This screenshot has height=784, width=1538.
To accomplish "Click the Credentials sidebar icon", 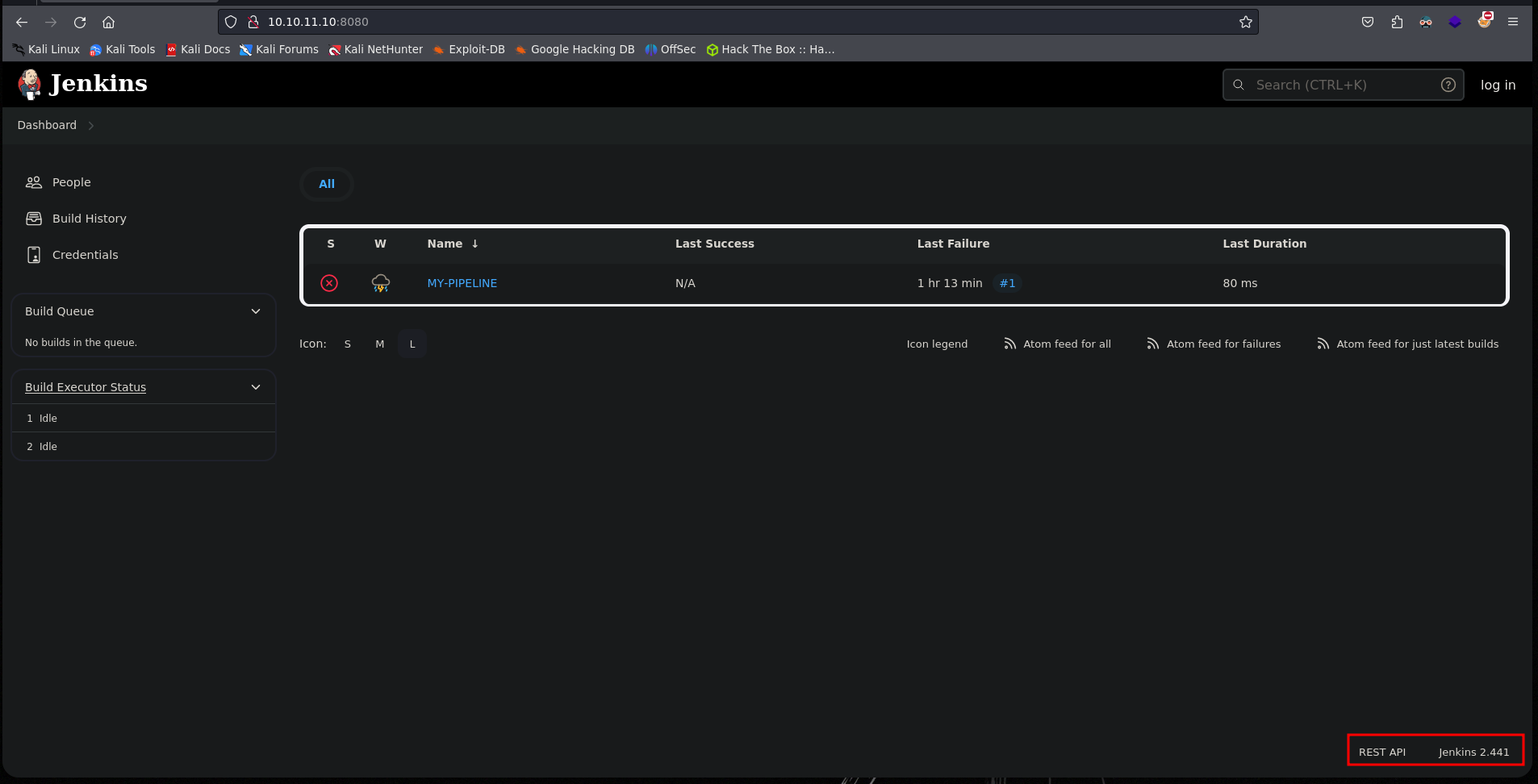I will (x=34, y=255).
